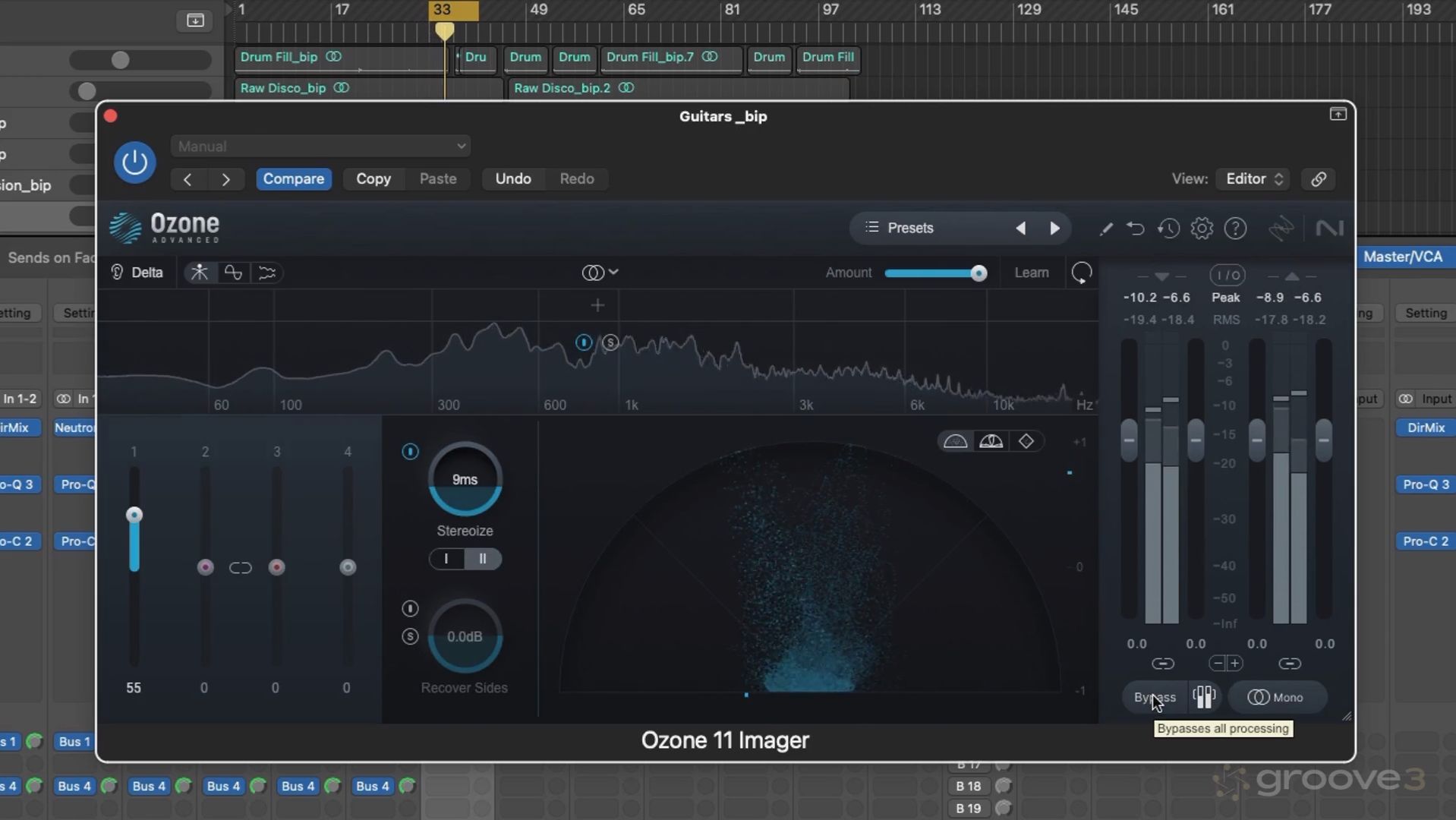Click the Undo button in plugin header
1456x820 pixels.
[x=513, y=179]
